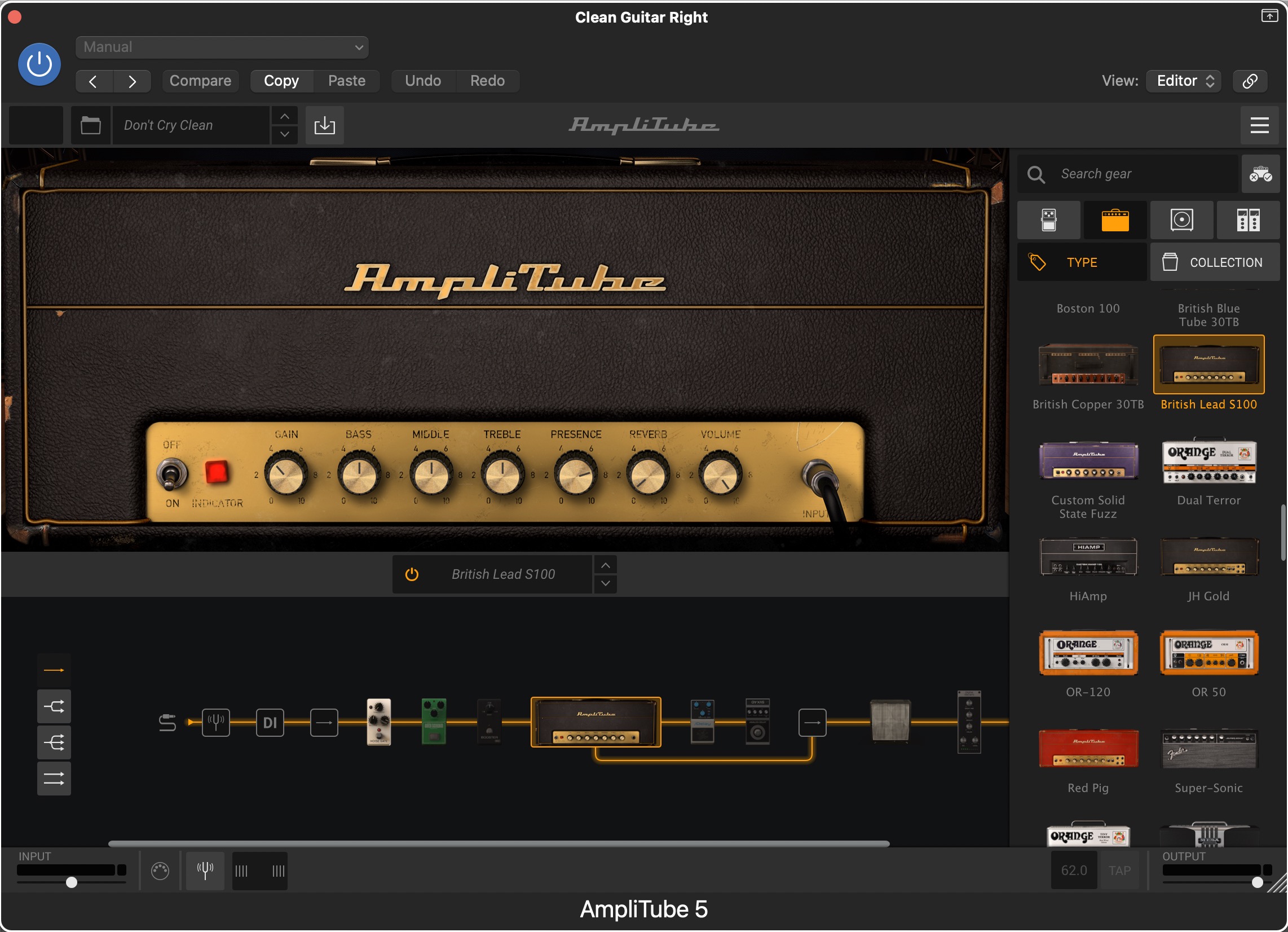Select the TYPE filter tab

click(x=1081, y=262)
